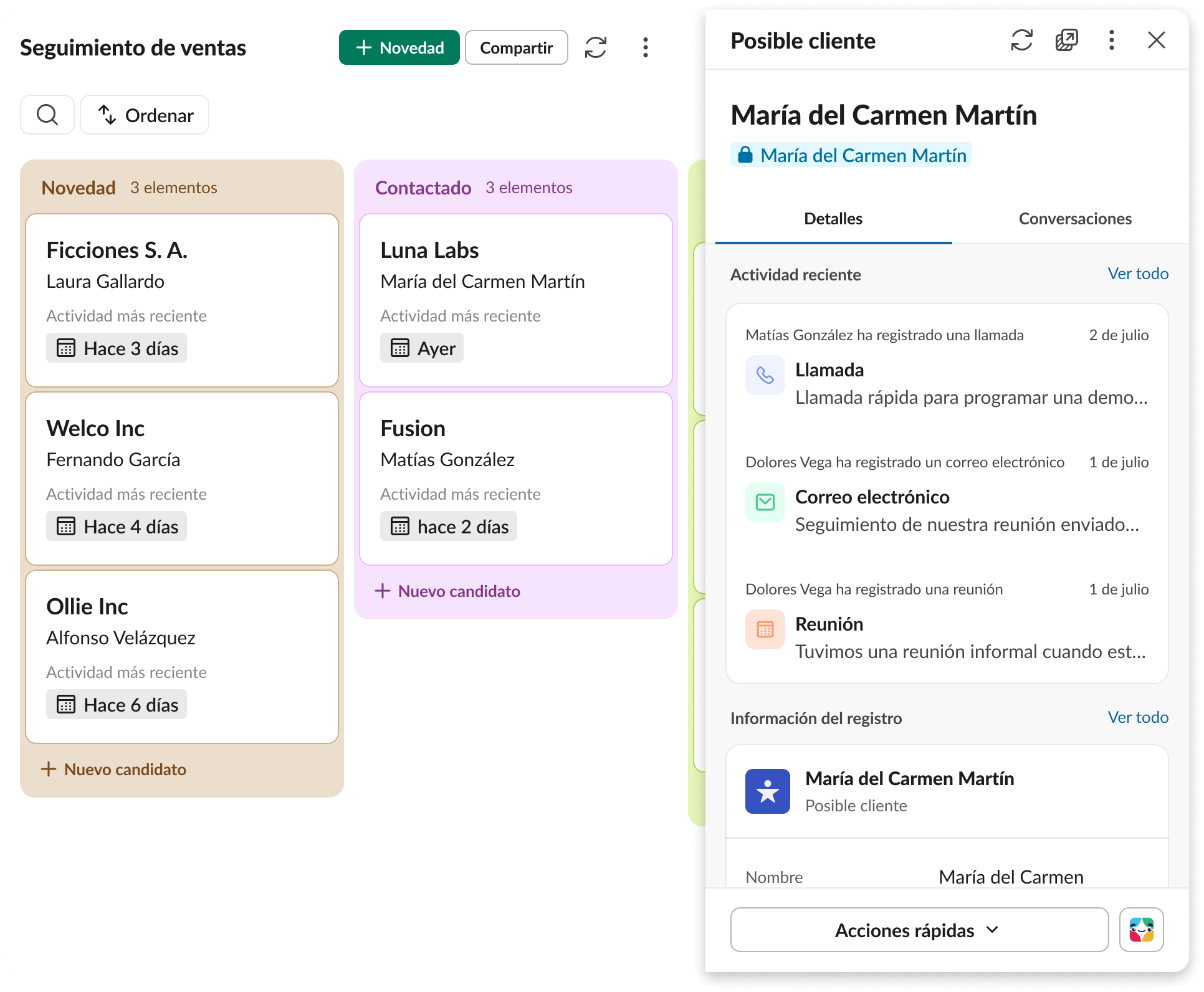The width and height of the screenshot is (1204, 992).
Task: Click the Slack-colored assistant icon button
Action: pyautogui.click(x=1142, y=930)
